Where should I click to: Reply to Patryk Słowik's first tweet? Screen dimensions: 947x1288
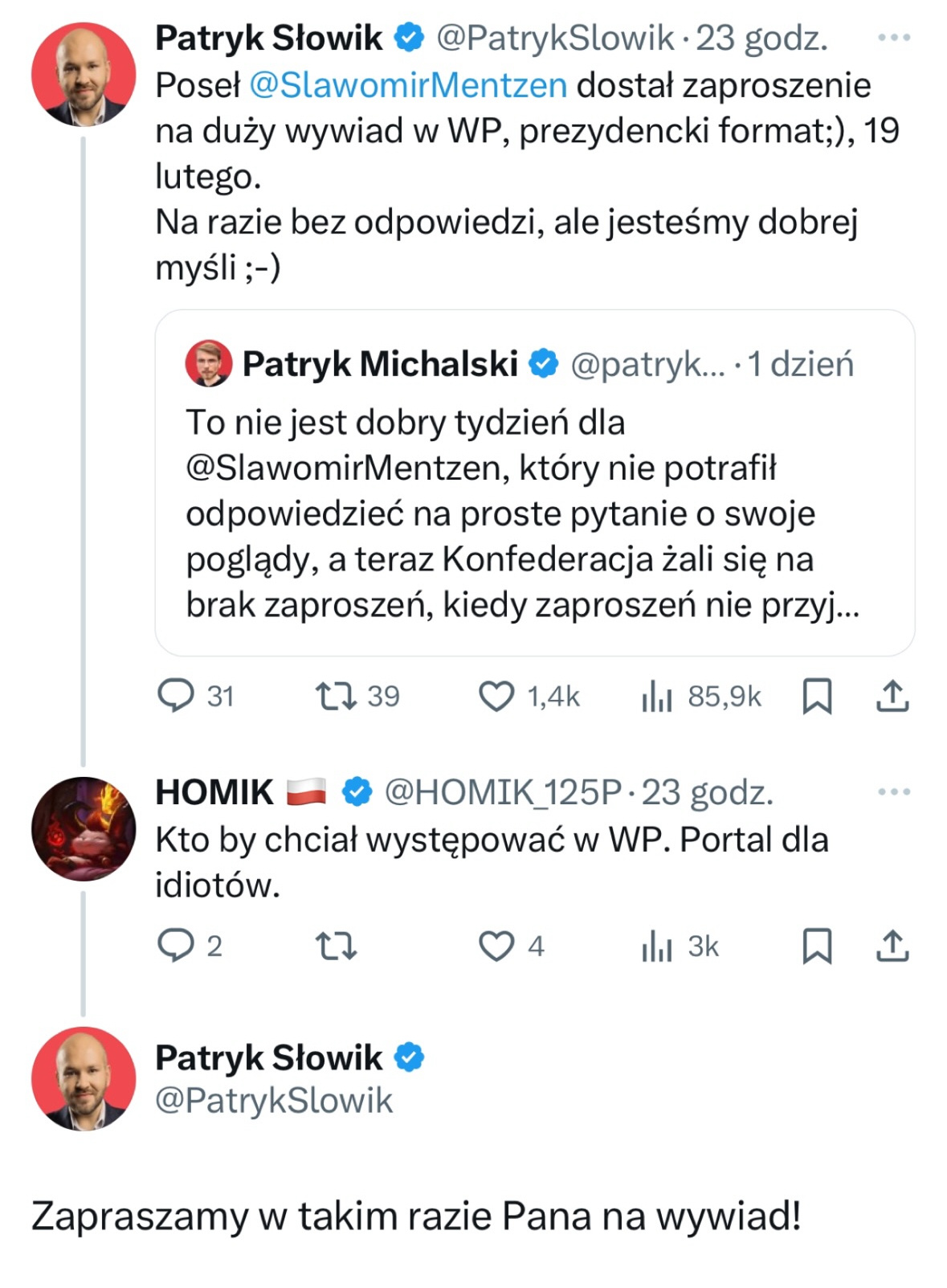[176, 696]
